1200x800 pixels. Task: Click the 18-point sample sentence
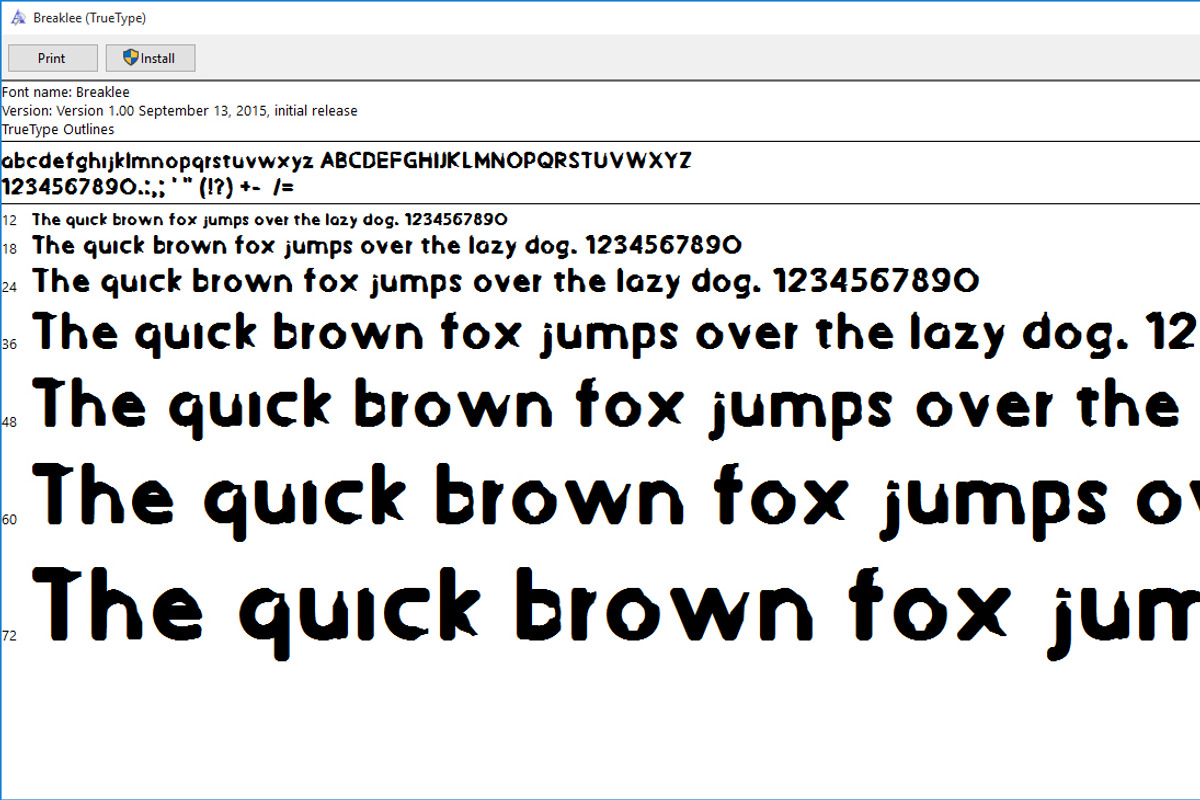click(387, 246)
